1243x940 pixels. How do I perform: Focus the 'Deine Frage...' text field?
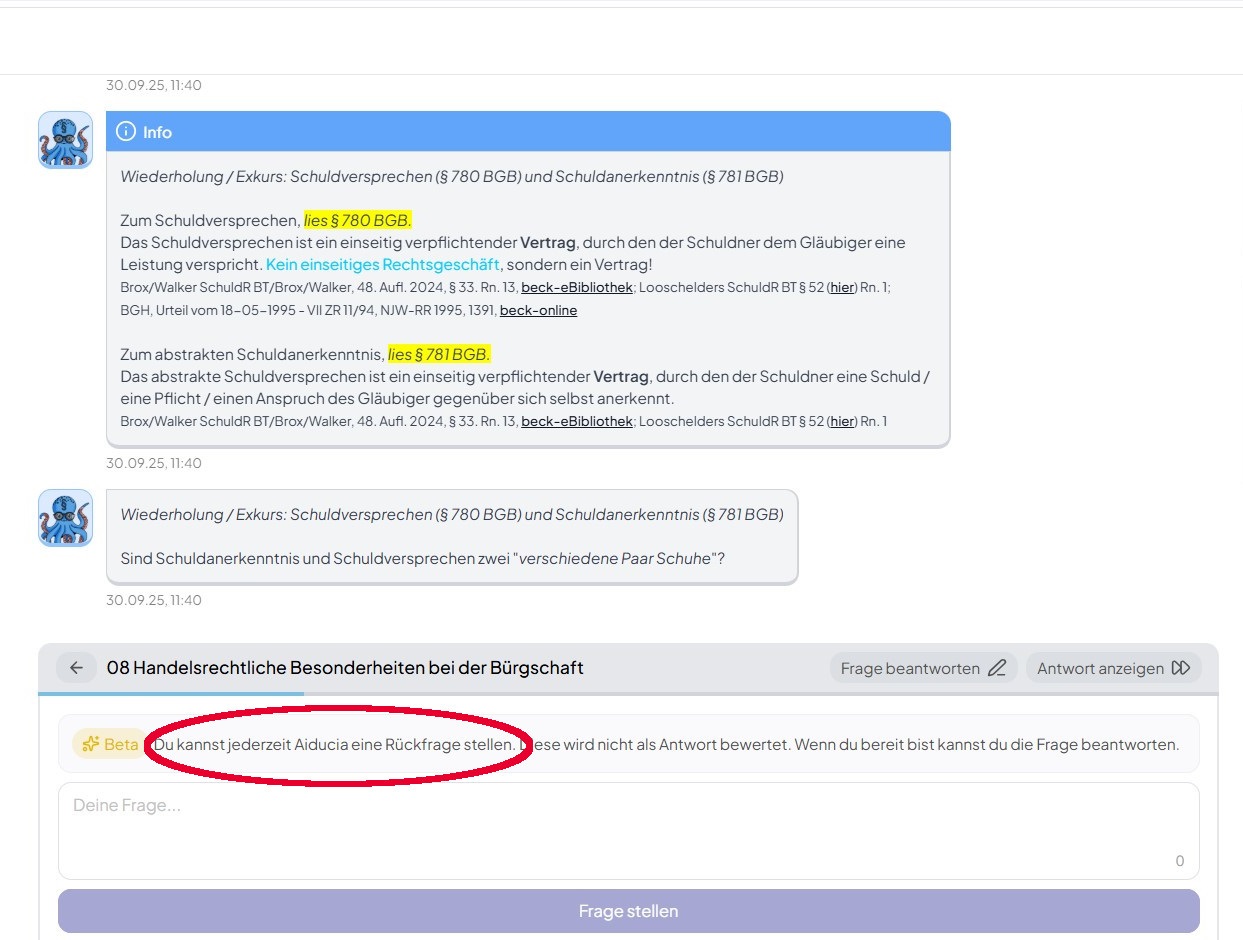tap(628, 830)
